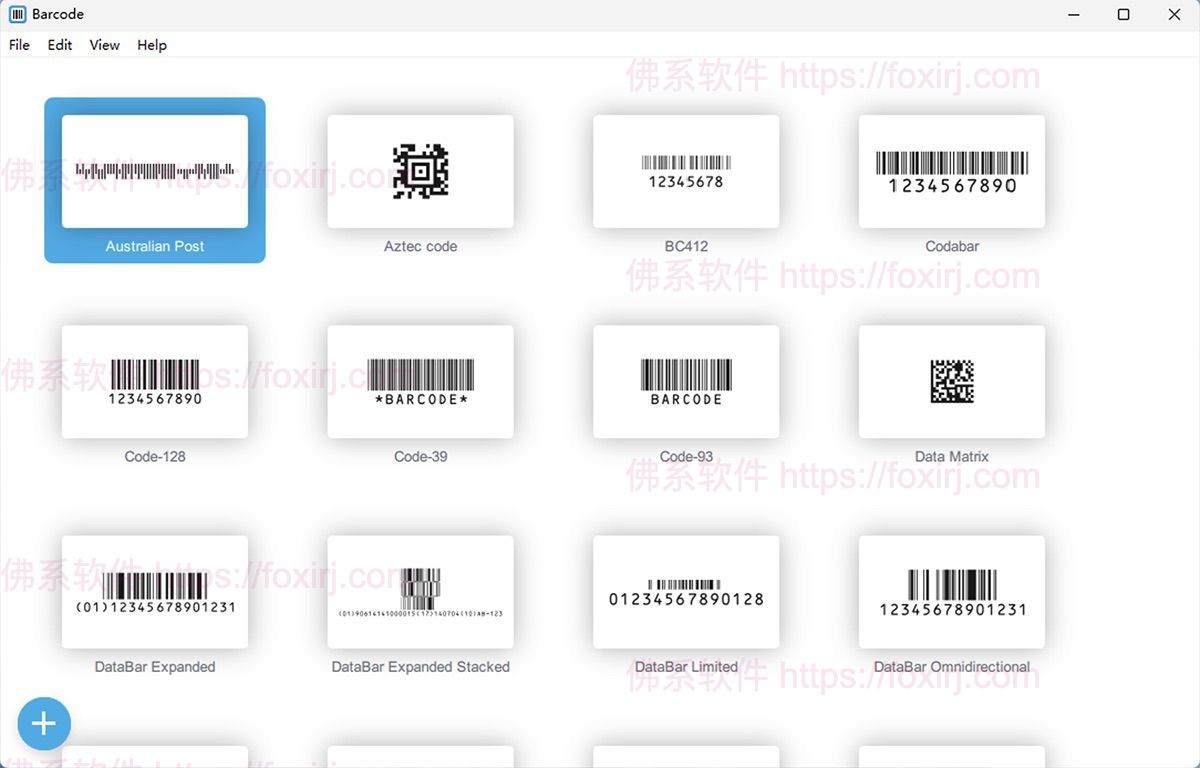
Task: Open the View menu
Action: (104, 45)
